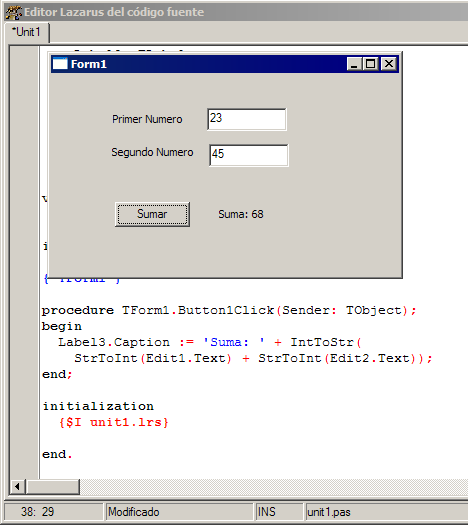Image resolution: width=468 pixels, height=525 pixels.
Task: Click the Suma: 68 result label
Action: (x=241, y=214)
